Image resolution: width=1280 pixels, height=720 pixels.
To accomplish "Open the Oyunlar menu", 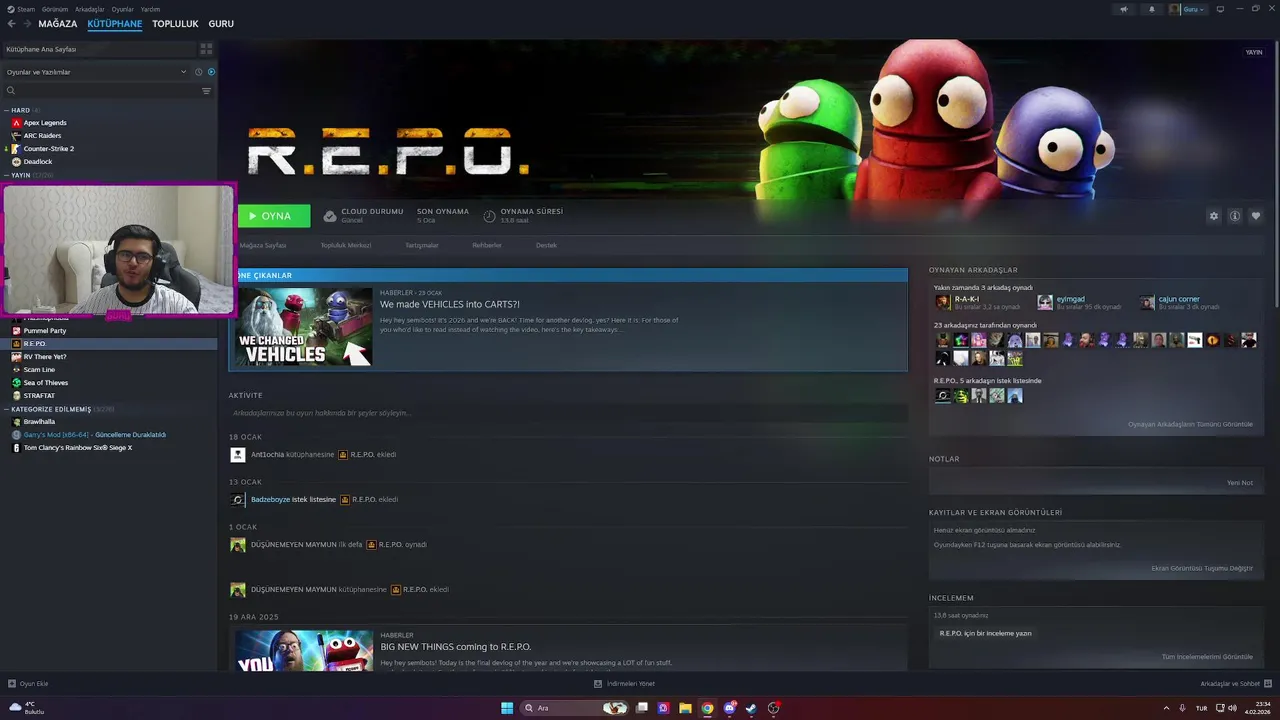I will (122, 9).
